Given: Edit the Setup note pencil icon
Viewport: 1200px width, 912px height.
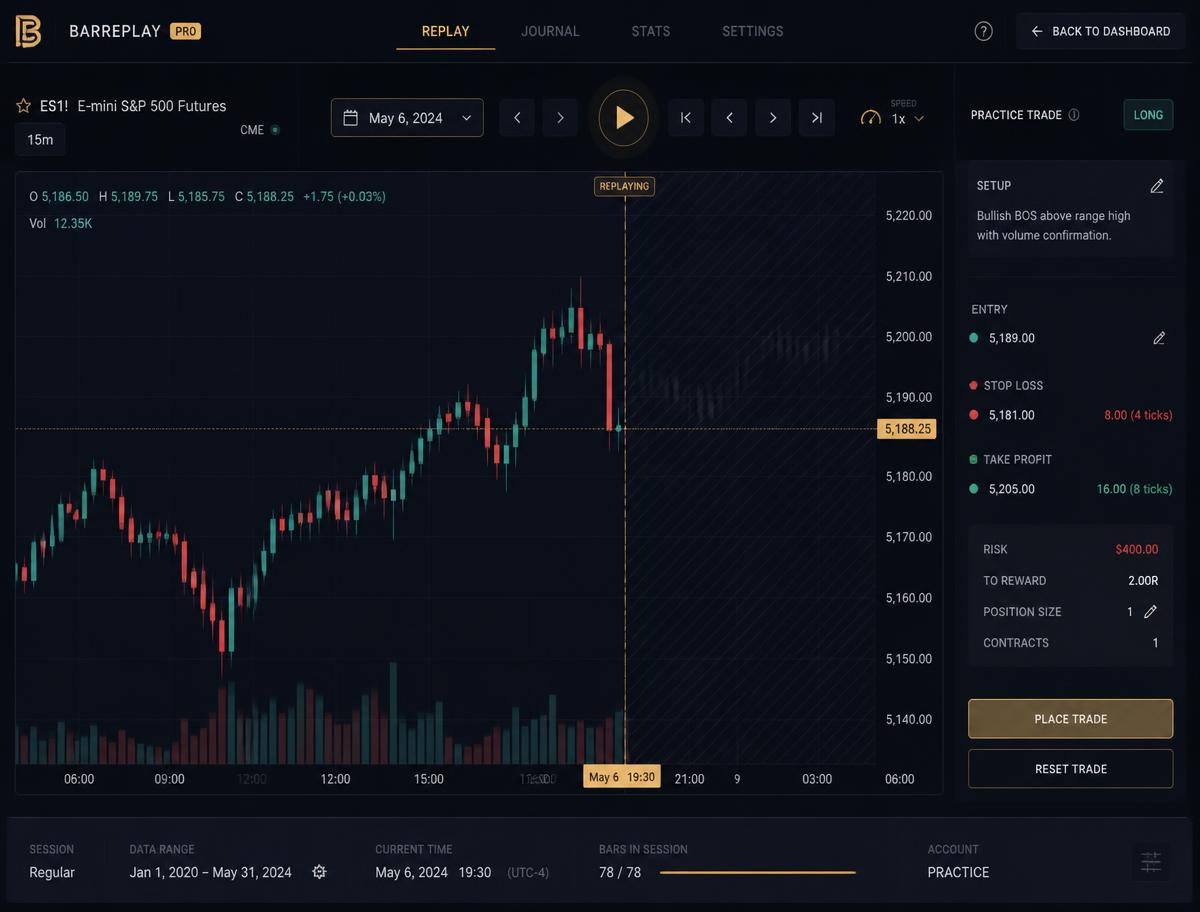Looking at the screenshot, I should pyautogui.click(x=1157, y=186).
